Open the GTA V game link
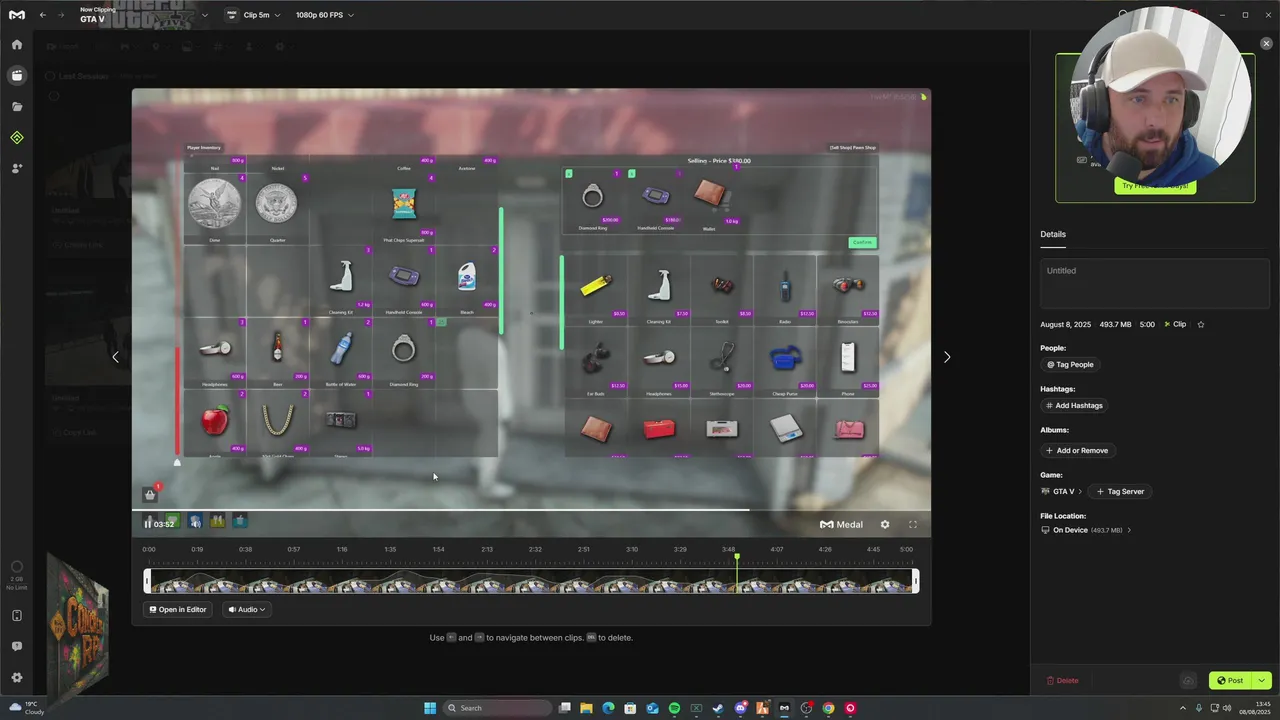Screen dimensions: 1280x720 [1061, 491]
